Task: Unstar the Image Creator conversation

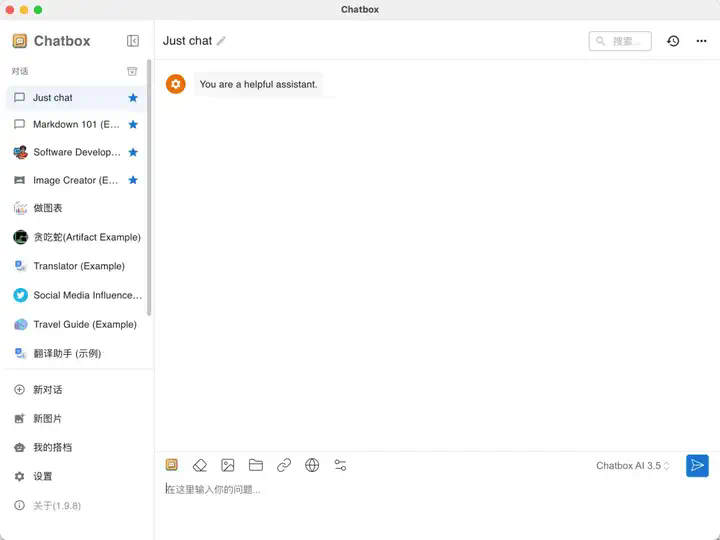Action: coord(133,180)
